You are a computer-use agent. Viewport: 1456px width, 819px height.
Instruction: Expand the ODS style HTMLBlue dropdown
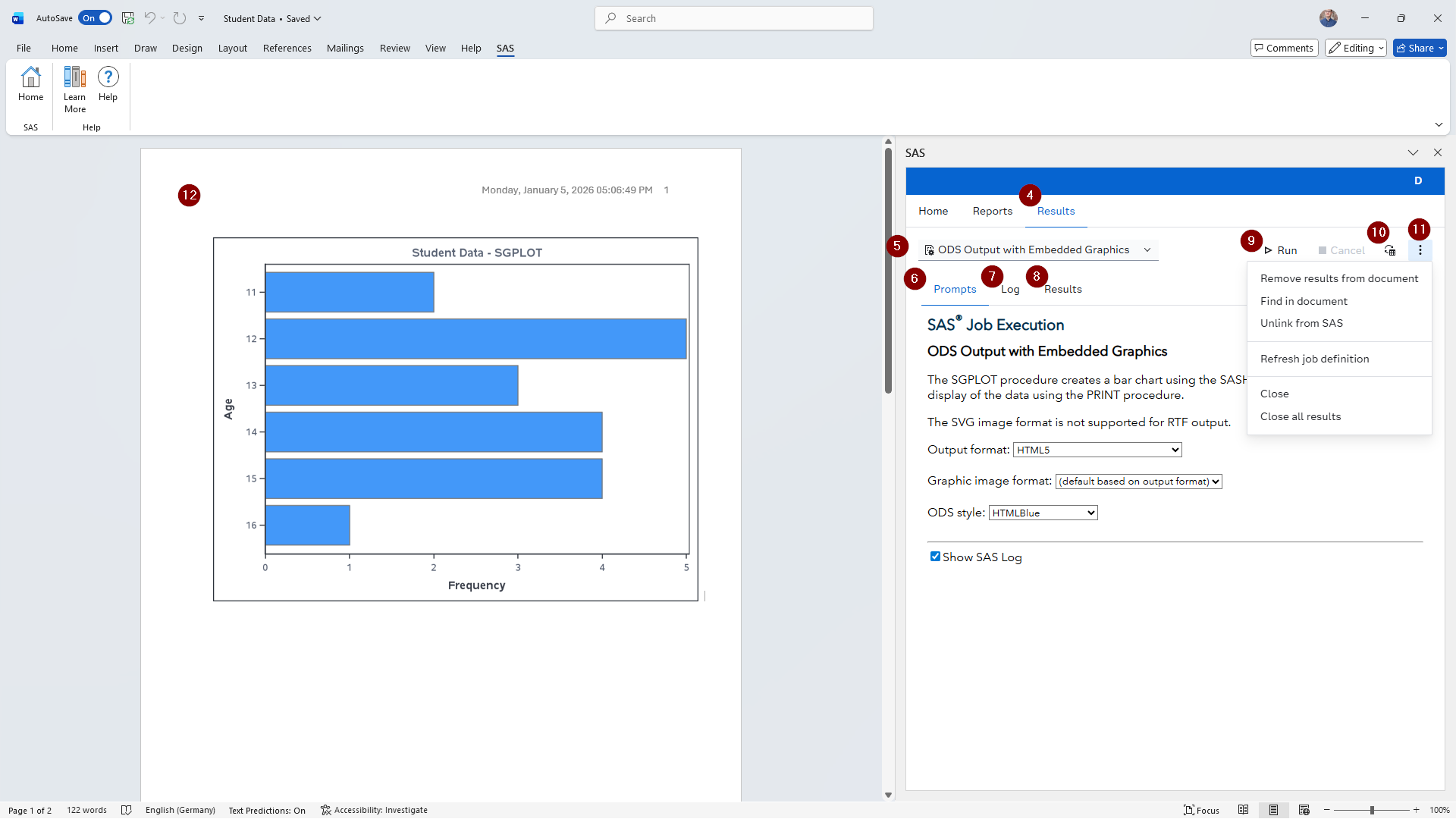tap(1043, 513)
